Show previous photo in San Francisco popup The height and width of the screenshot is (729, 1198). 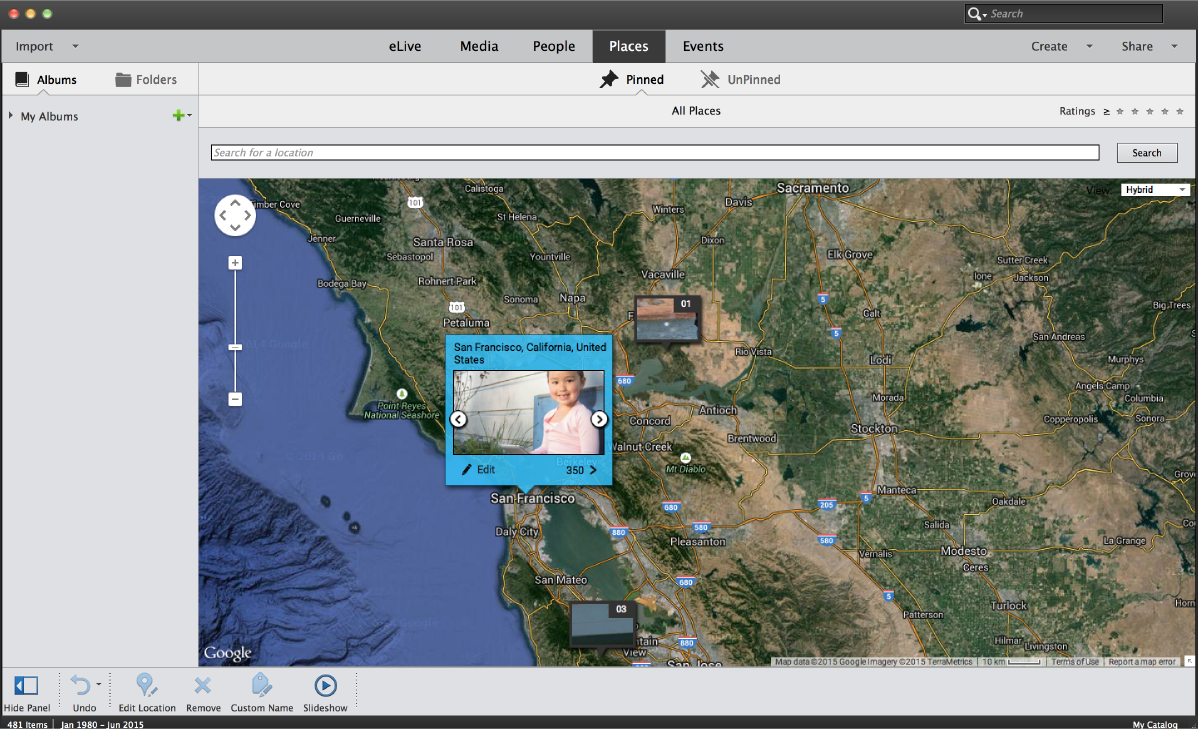458,419
